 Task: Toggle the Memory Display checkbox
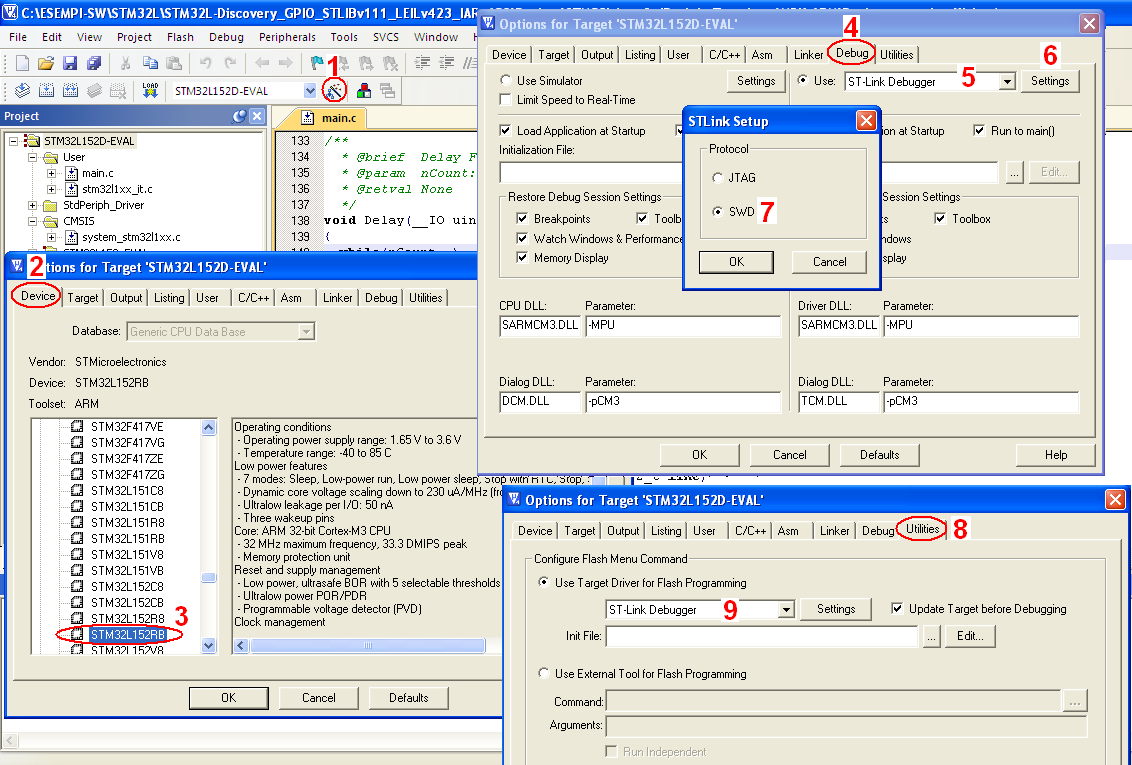tap(522, 258)
